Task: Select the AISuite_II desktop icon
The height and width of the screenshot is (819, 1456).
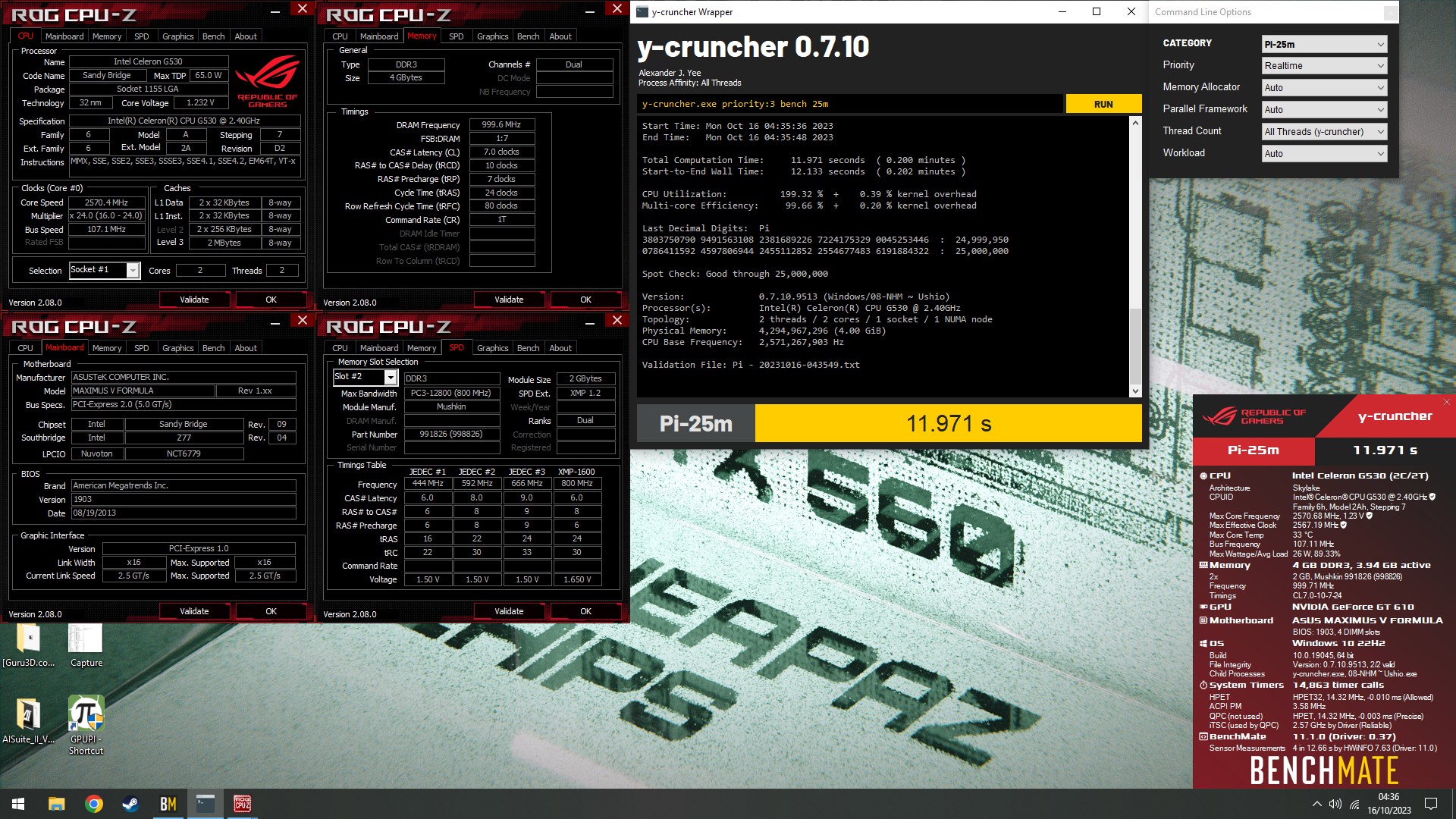Action: (x=29, y=720)
